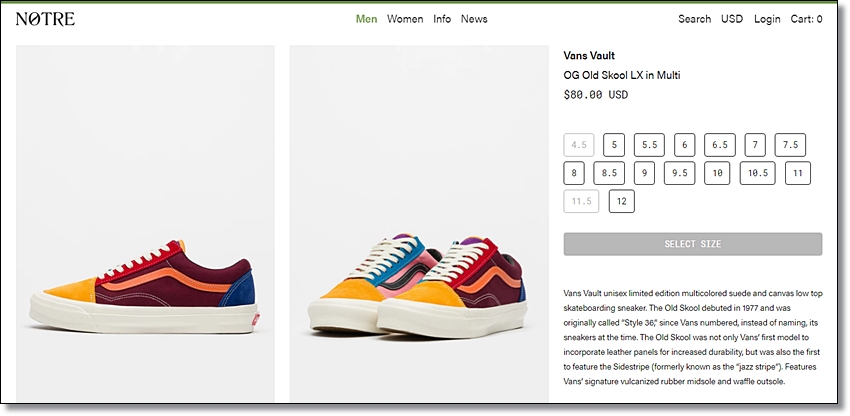Image resolution: width=850 pixels, height=416 pixels.
Task: Open the News menu
Action: coord(474,19)
